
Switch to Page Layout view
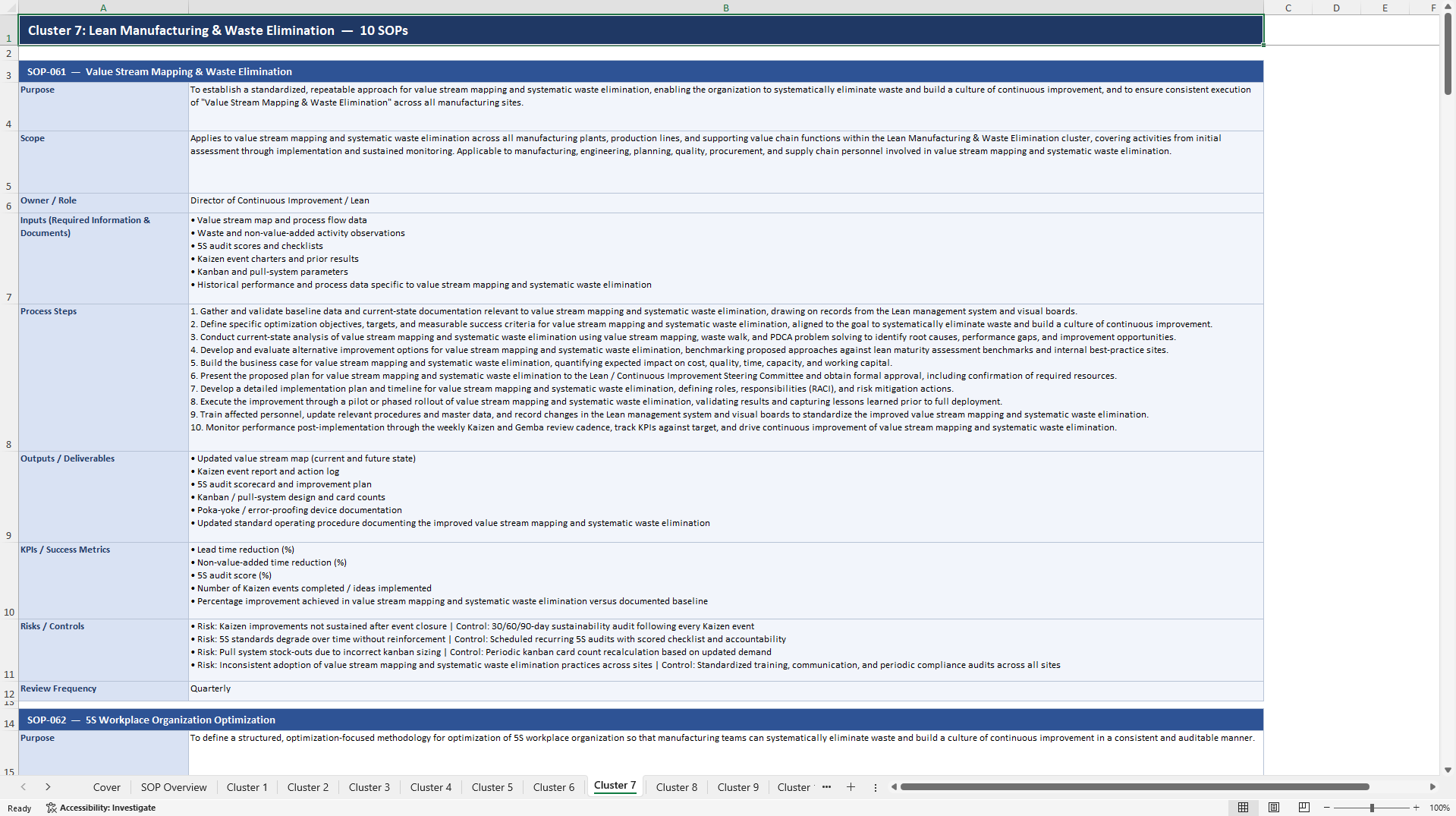pos(1274,808)
